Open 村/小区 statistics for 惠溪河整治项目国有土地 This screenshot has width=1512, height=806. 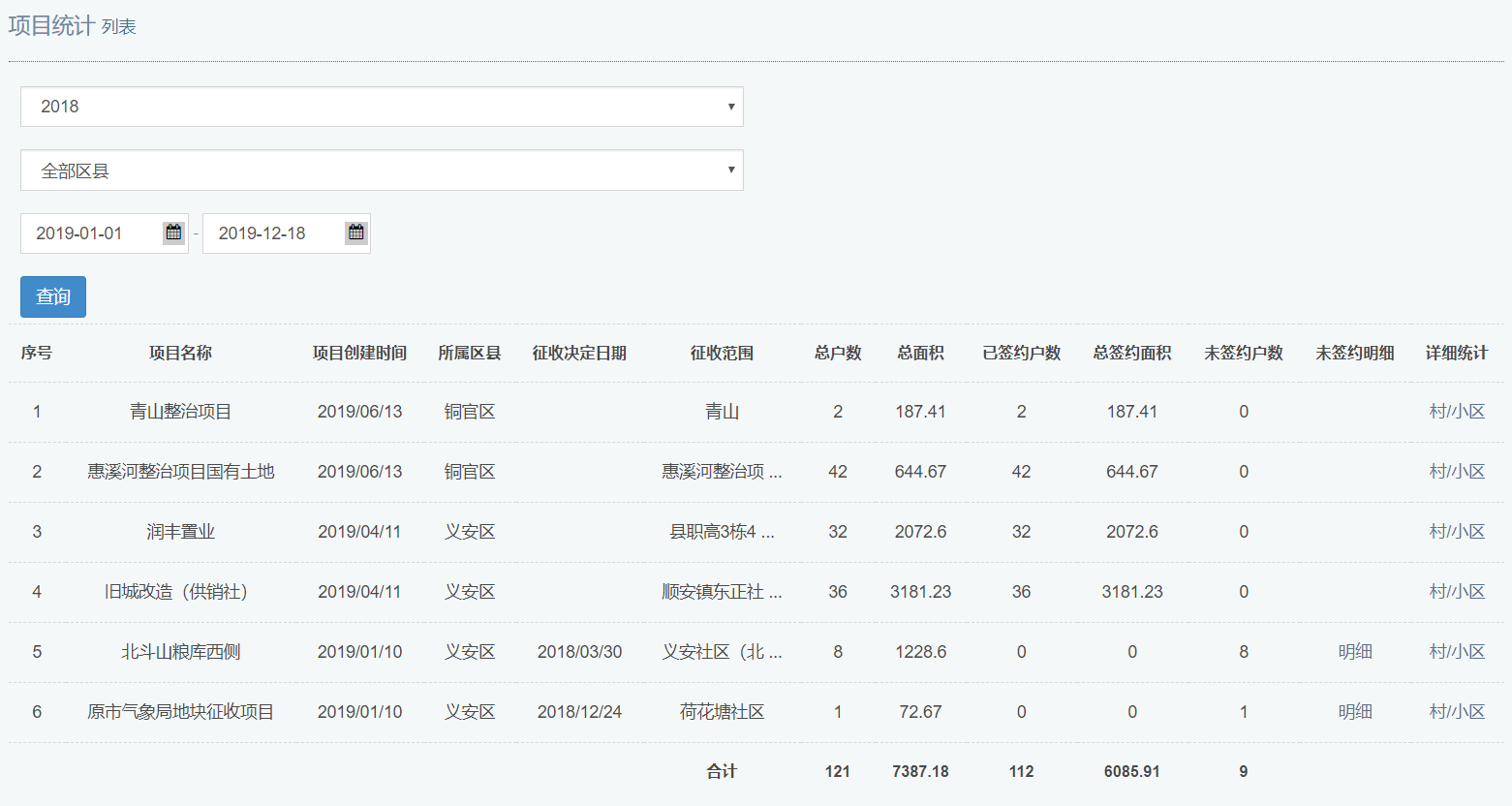coord(1457,472)
